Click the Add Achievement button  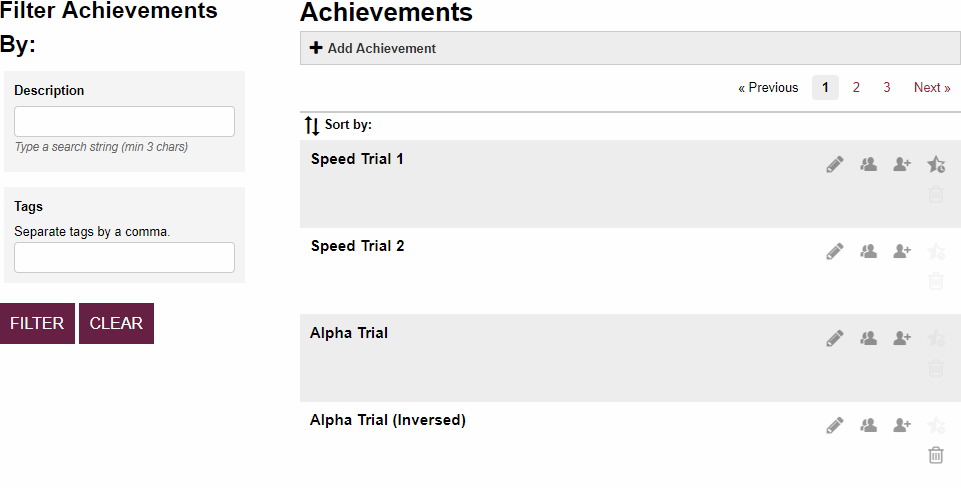[373, 48]
